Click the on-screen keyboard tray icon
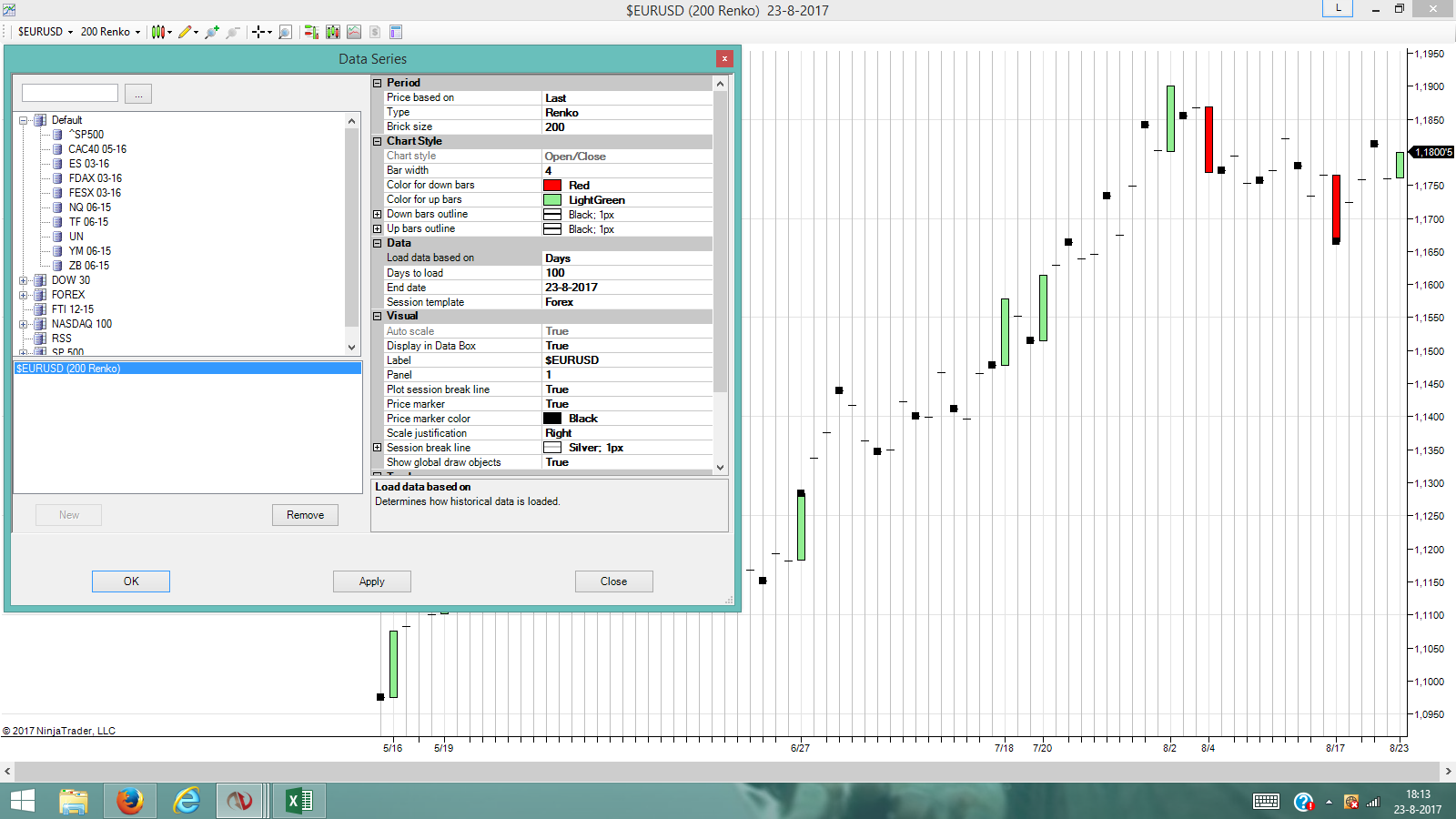This screenshot has width=1456, height=819. 1266,802
